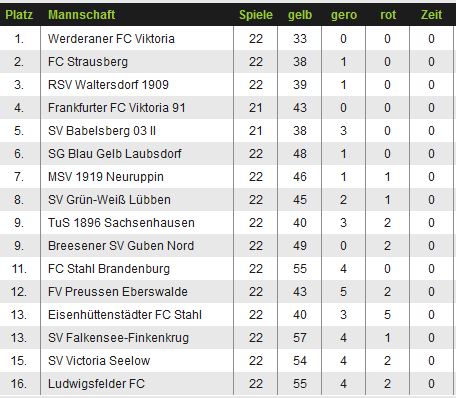This screenshot has height=398, width=456.
Task: Open Werderaner FC Viktoria team entry
Action: click(111, 39)
